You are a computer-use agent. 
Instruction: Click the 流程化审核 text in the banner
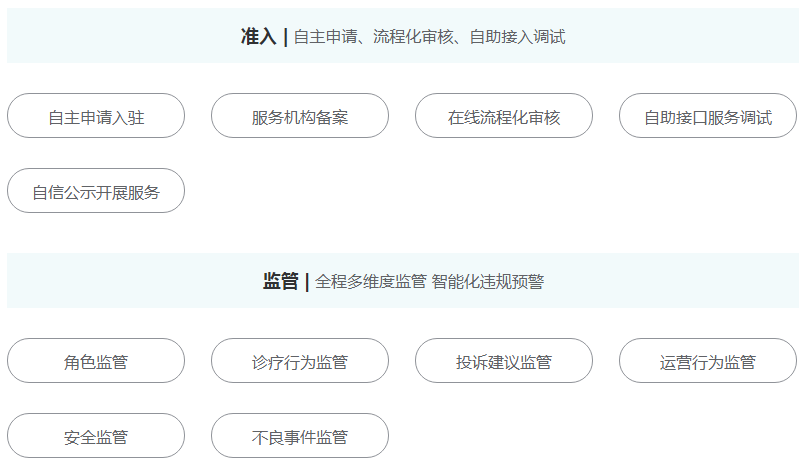click(413, 37)
